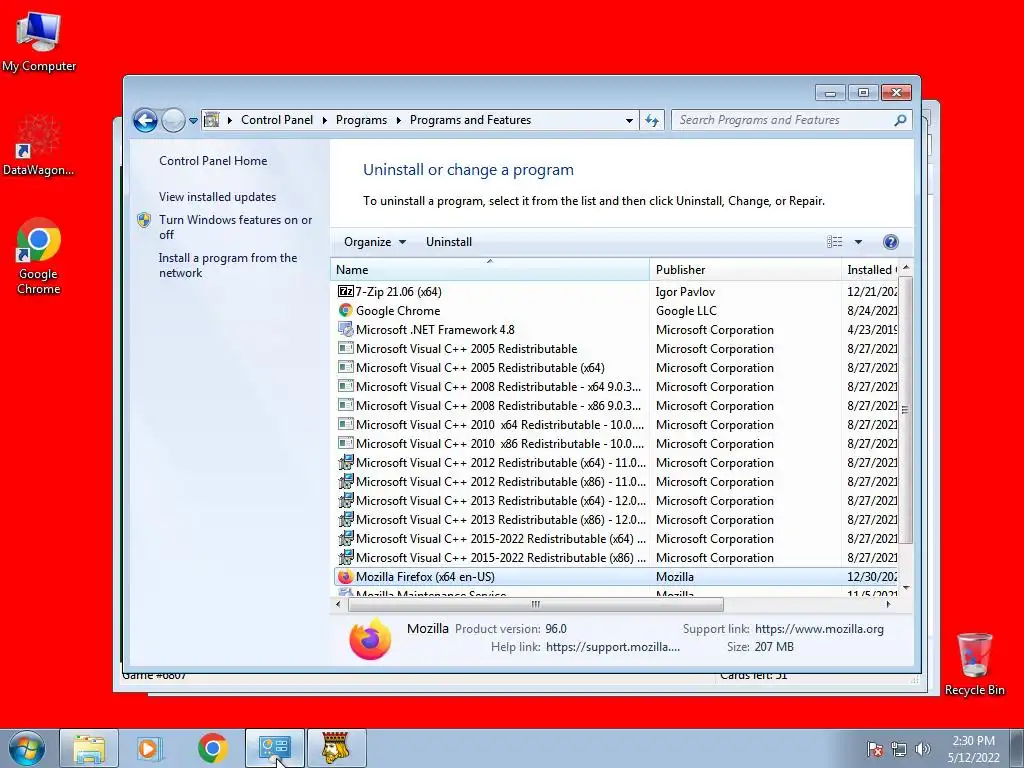Select Microsoft Visual C++ 2013 Redistributable (x64) row

tap(617, 500)
